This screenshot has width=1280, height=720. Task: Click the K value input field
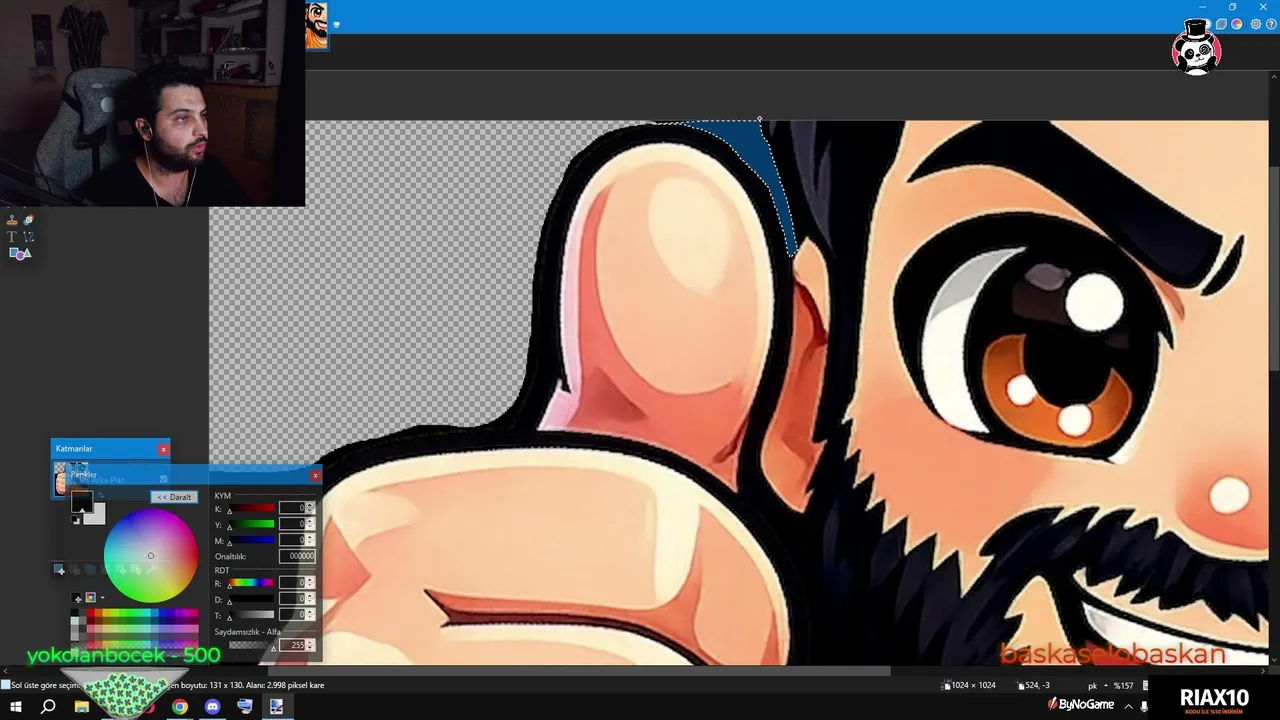(x=292, y=508)
